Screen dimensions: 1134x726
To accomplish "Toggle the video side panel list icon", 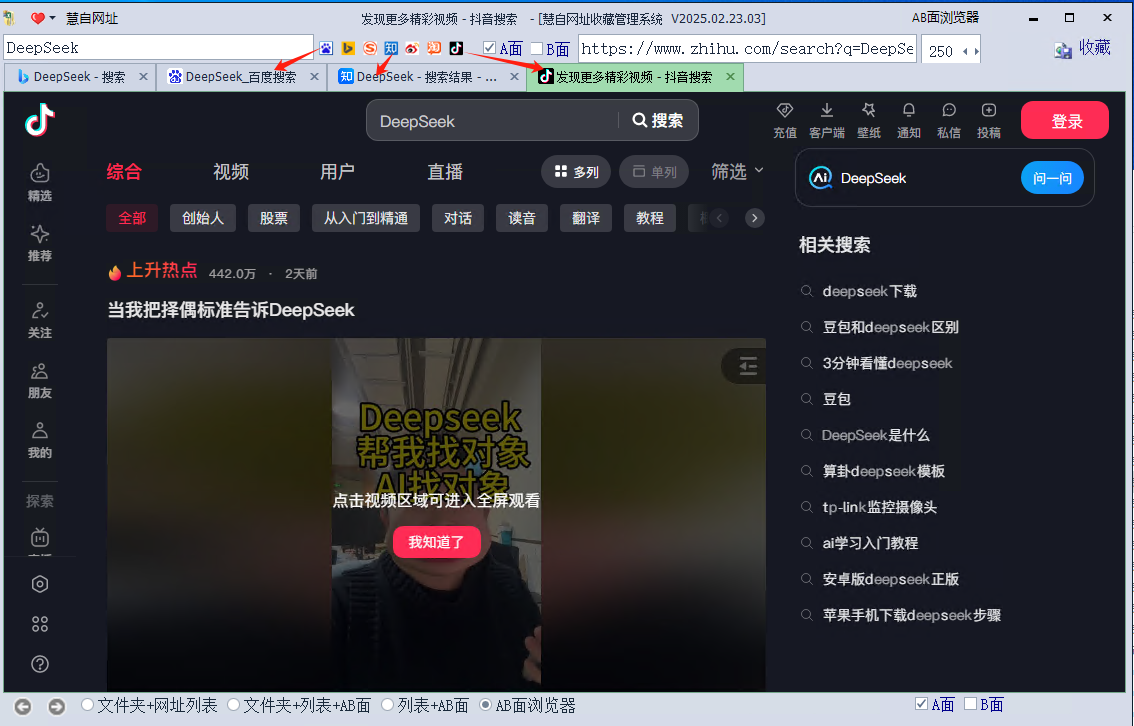I will pos(748,367).
